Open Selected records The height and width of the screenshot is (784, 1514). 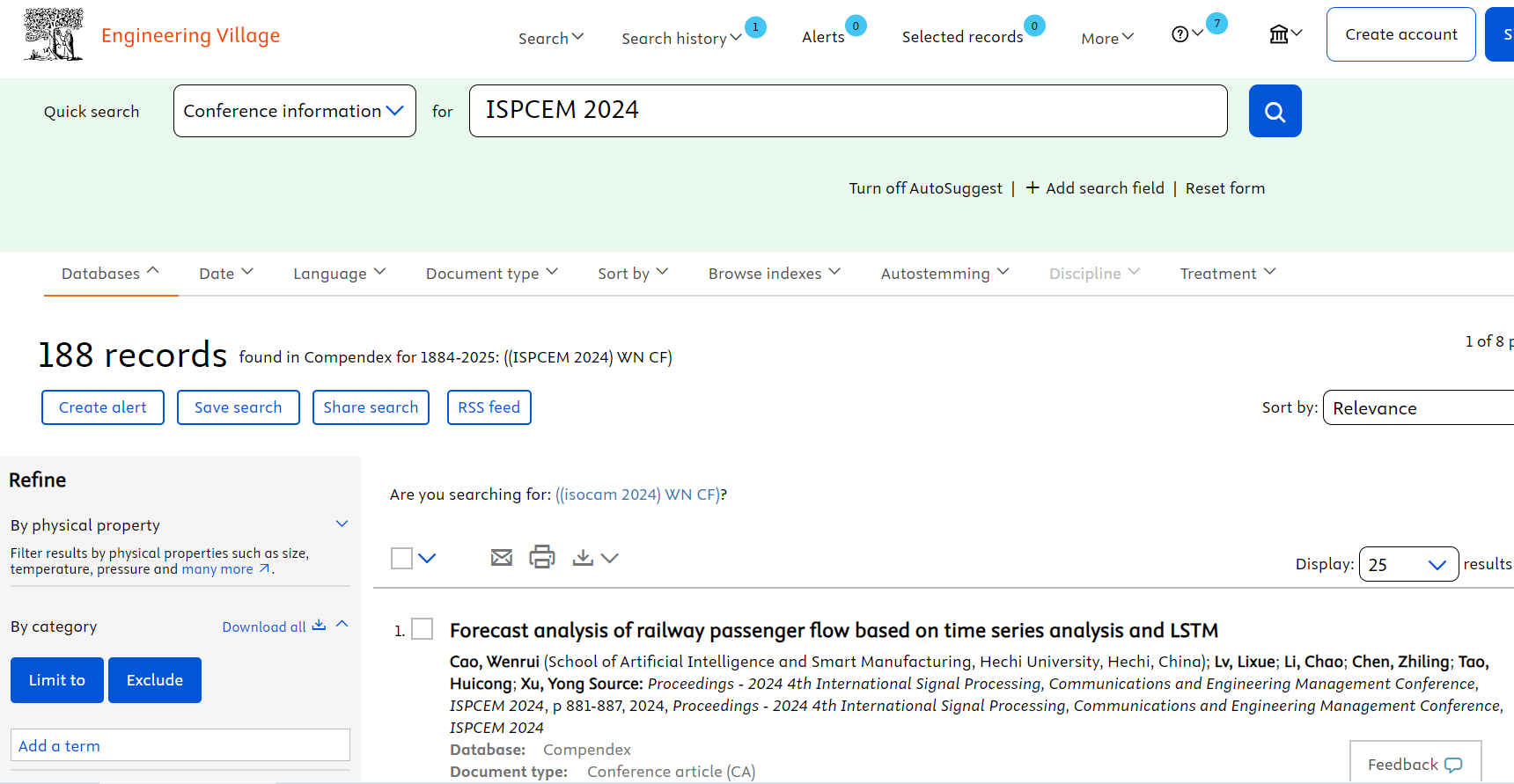962,37
